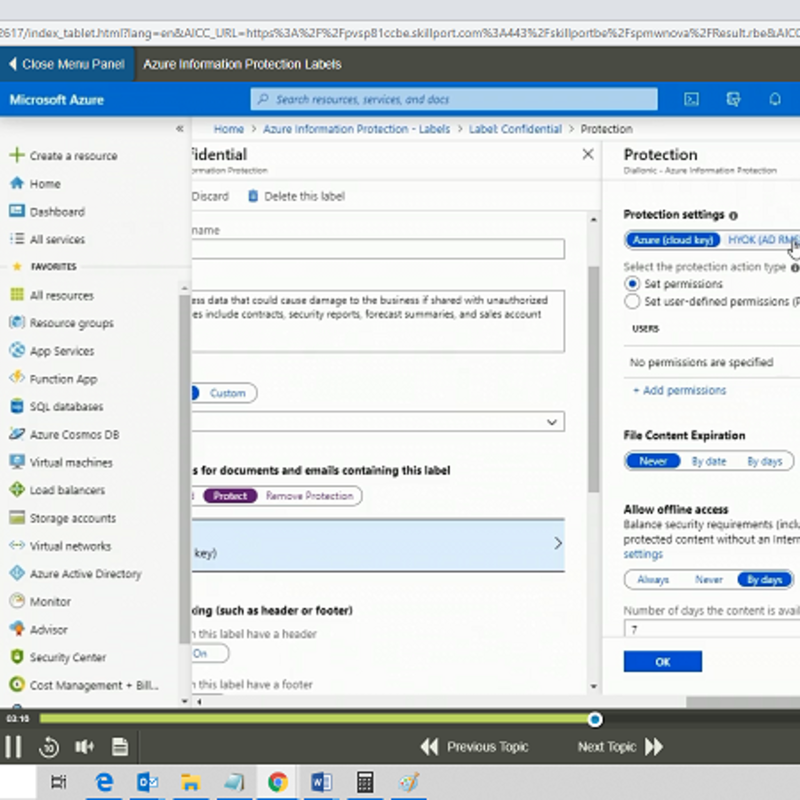The width and height of the screenshot is (800, 800).
Task: Open App Services
Action: pos(52,351)
